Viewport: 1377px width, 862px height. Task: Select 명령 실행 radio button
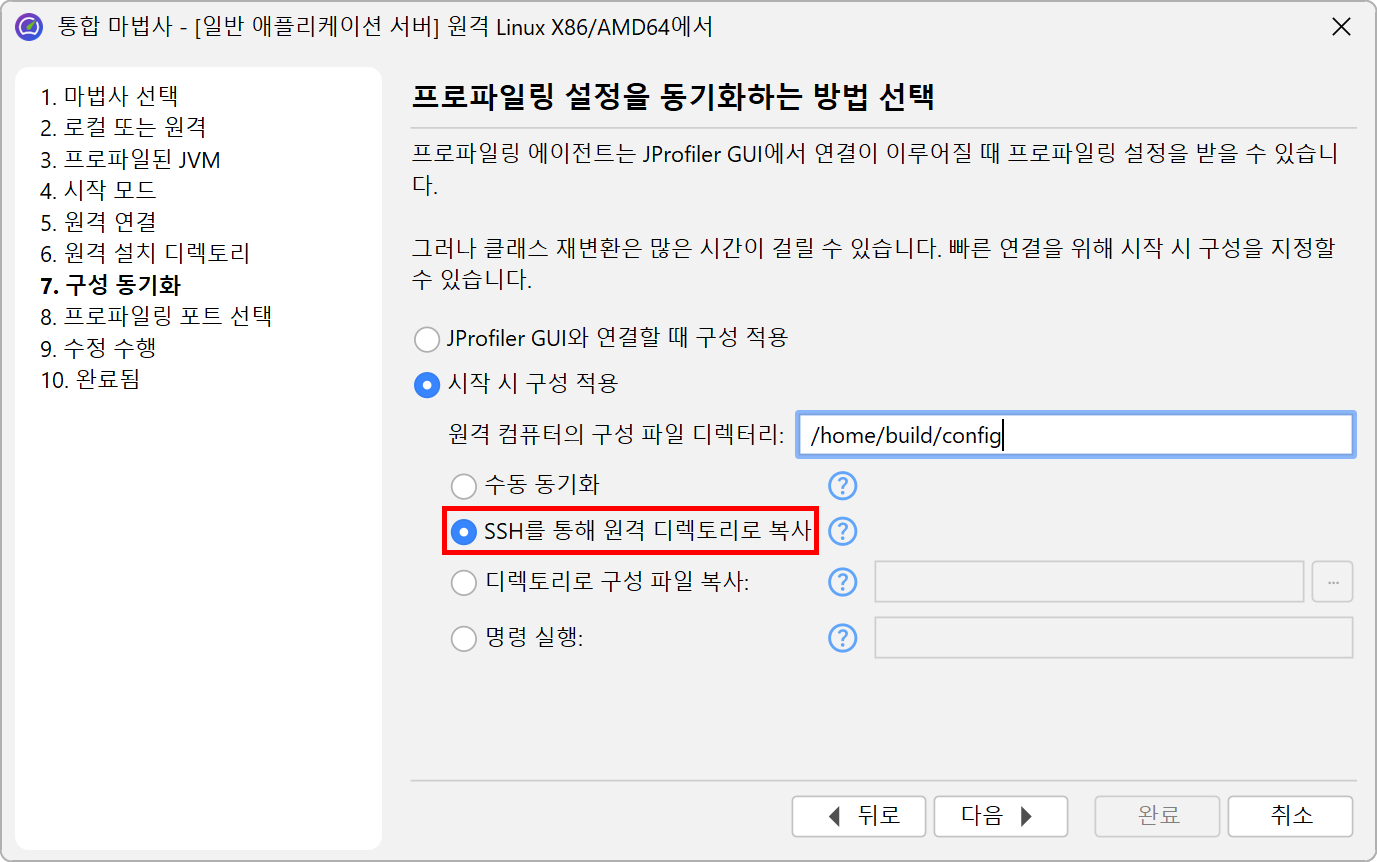[x=463, y=639]
